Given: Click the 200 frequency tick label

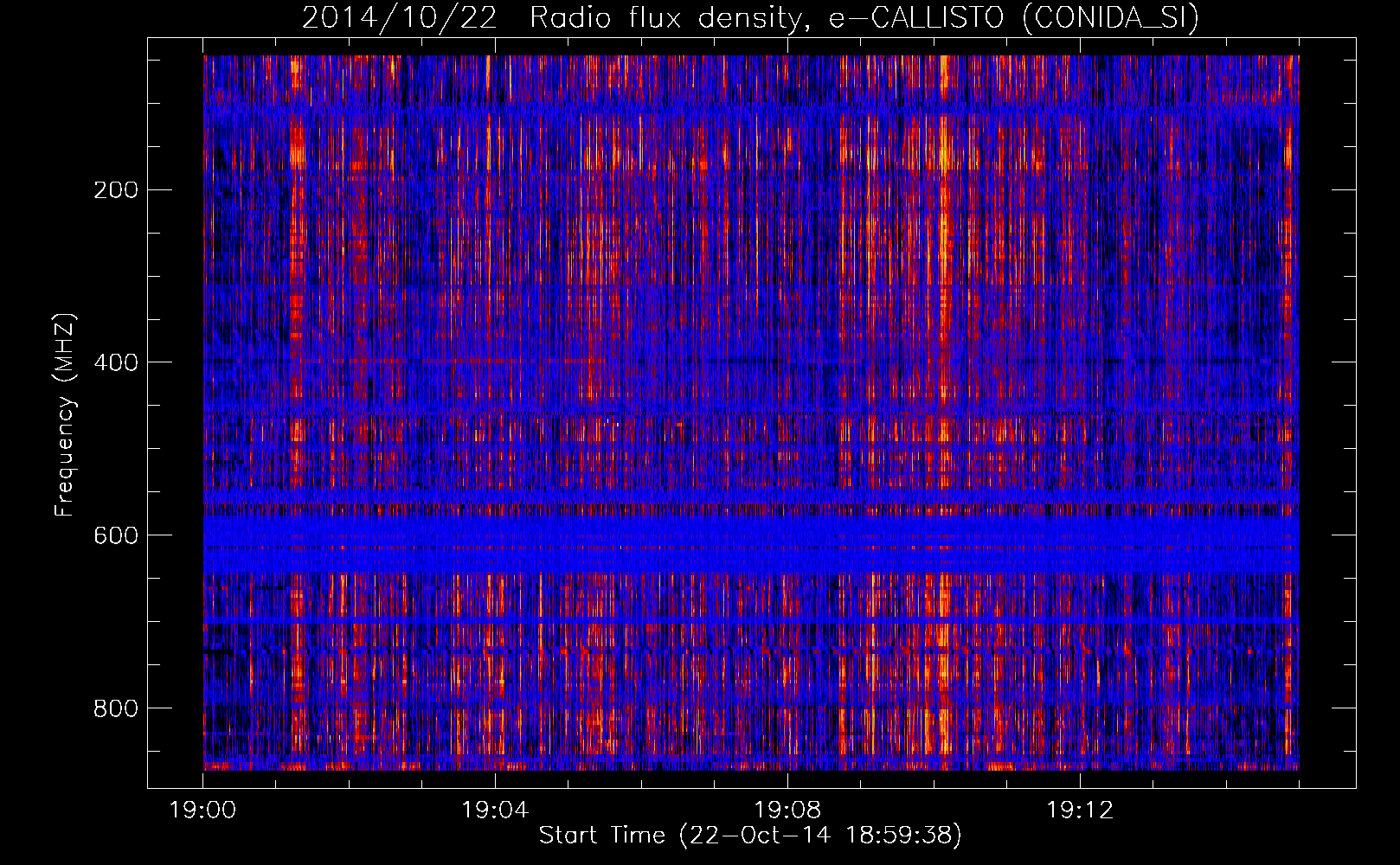Looking at the screenshot, I should click(x=116, y=189).
